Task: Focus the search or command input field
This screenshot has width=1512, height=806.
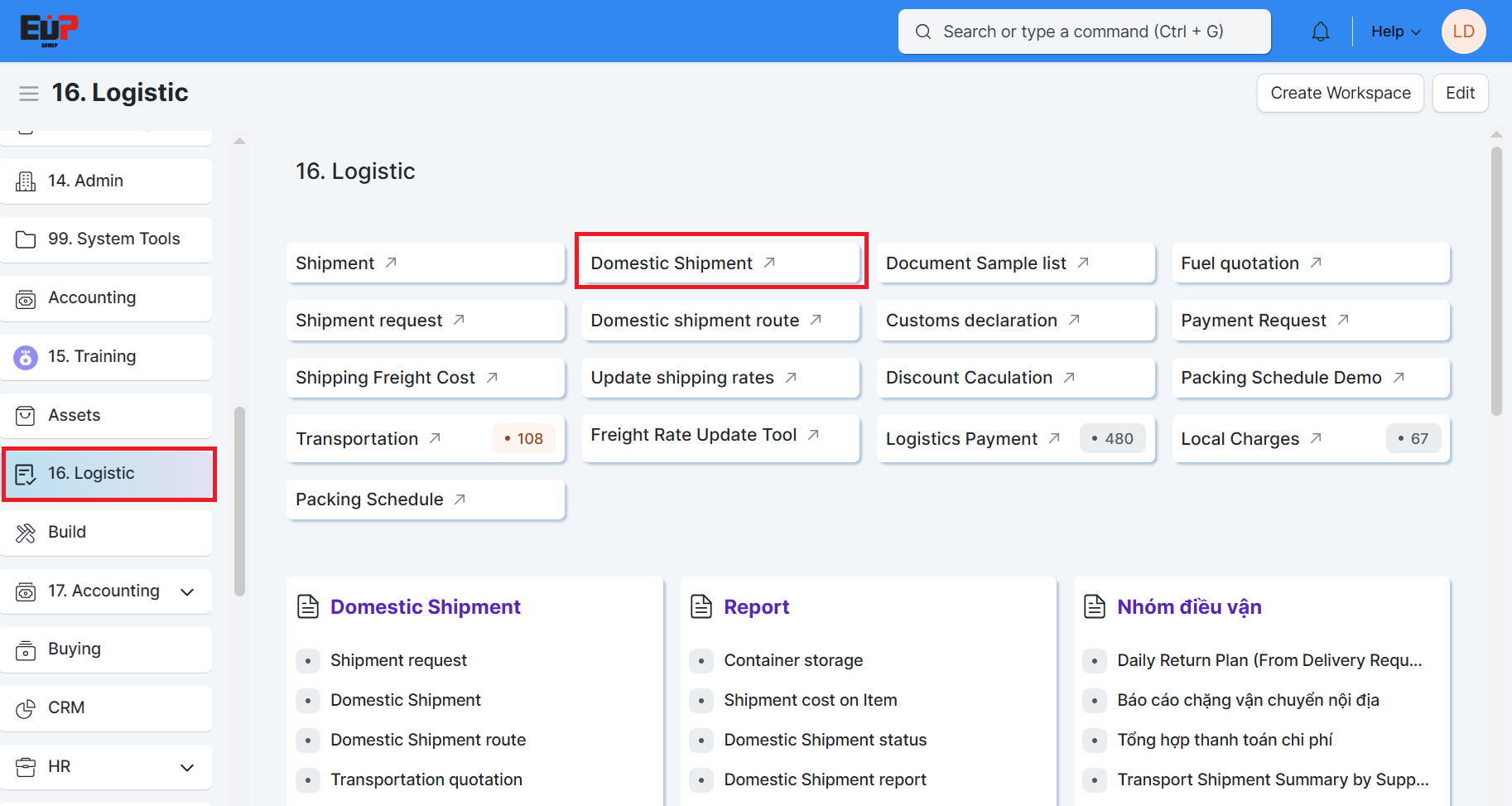Action: (1083, 31)
